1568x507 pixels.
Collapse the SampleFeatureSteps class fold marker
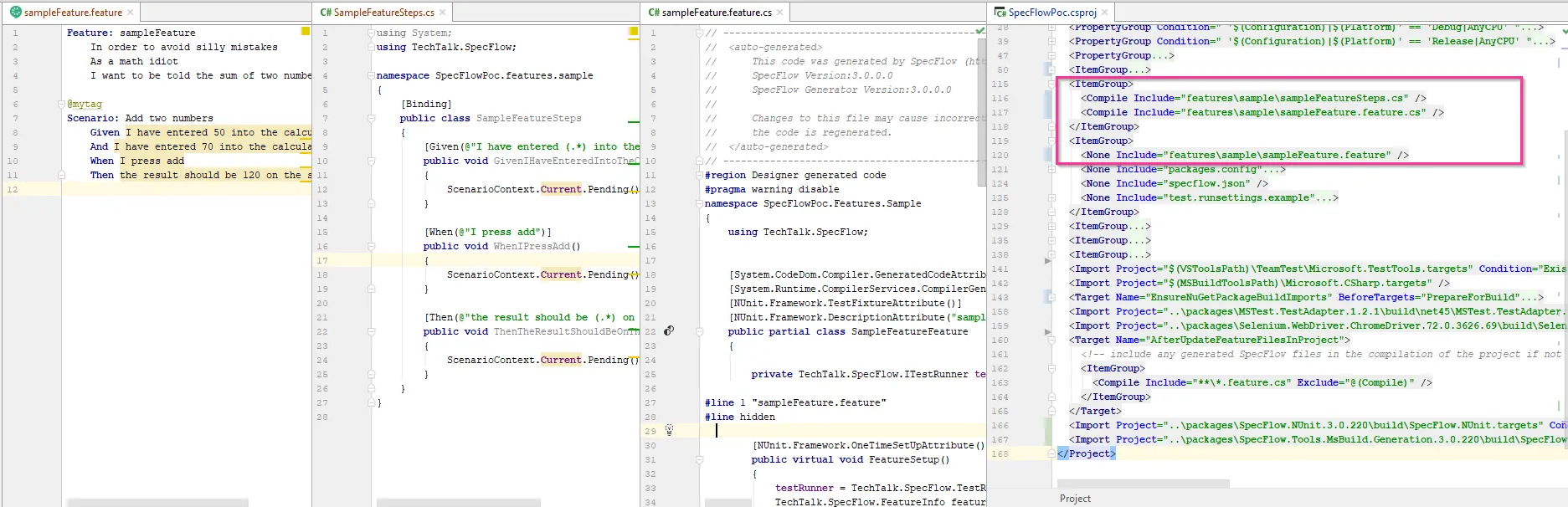click(x=371, y=119)
